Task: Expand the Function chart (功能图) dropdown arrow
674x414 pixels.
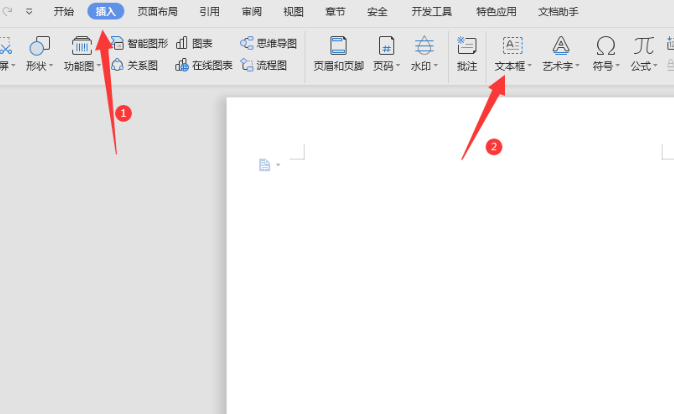Action: tap(98, 66)
